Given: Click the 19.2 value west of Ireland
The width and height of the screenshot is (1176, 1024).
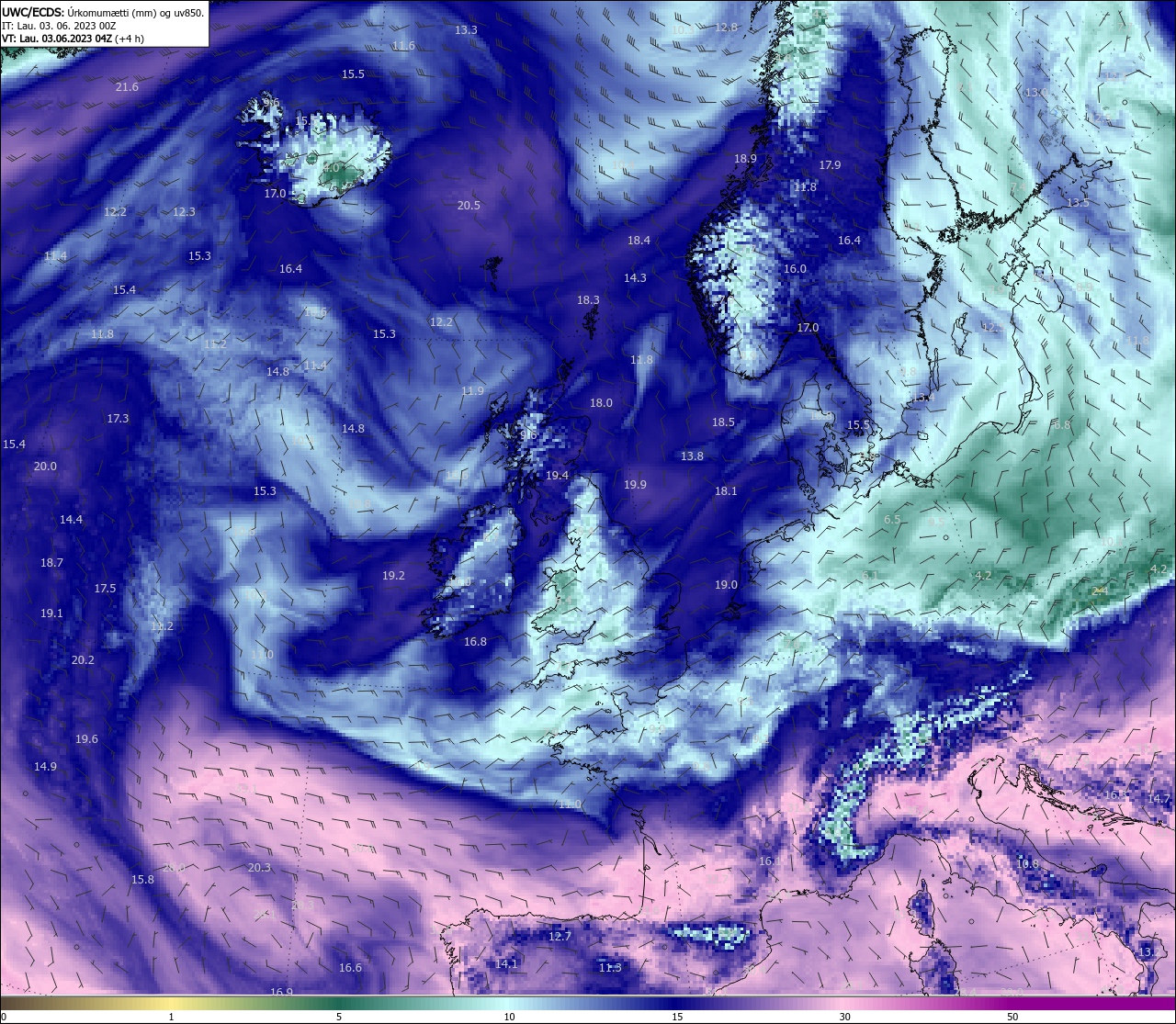Looking at the screenshot, I should [x=393, y=576].
